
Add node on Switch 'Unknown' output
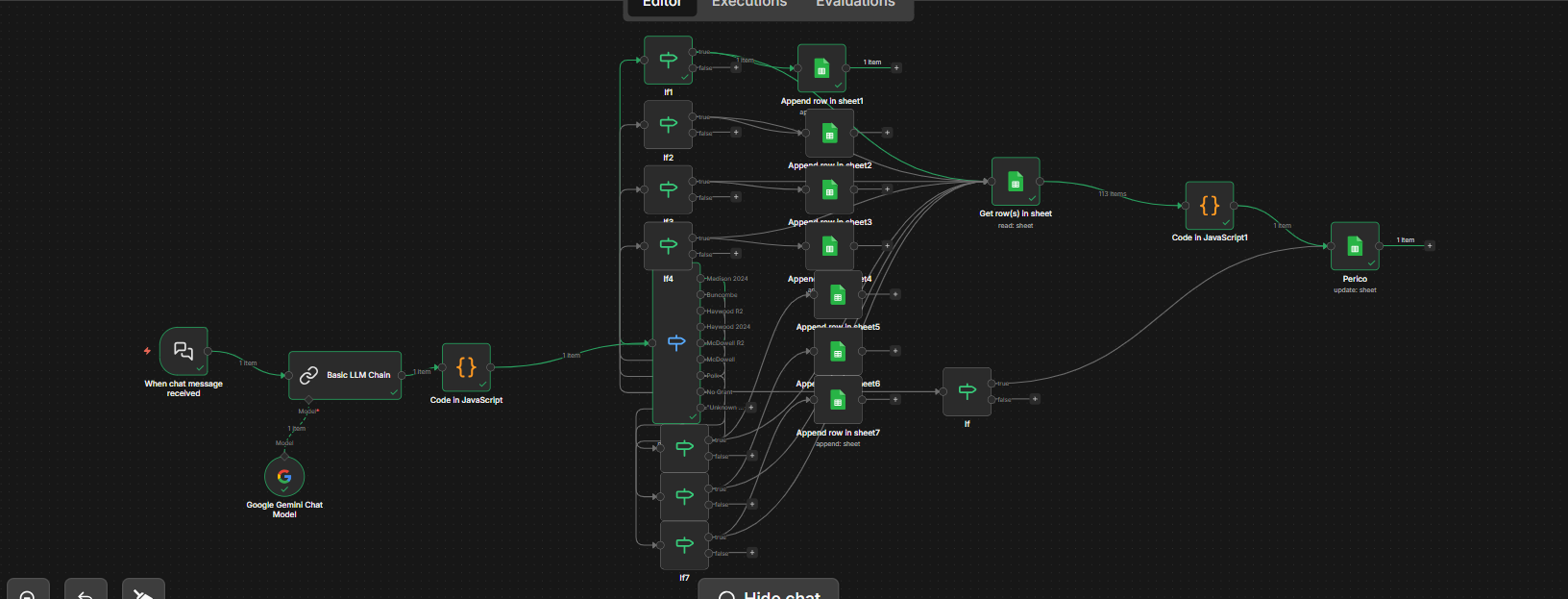click(751, 408)
